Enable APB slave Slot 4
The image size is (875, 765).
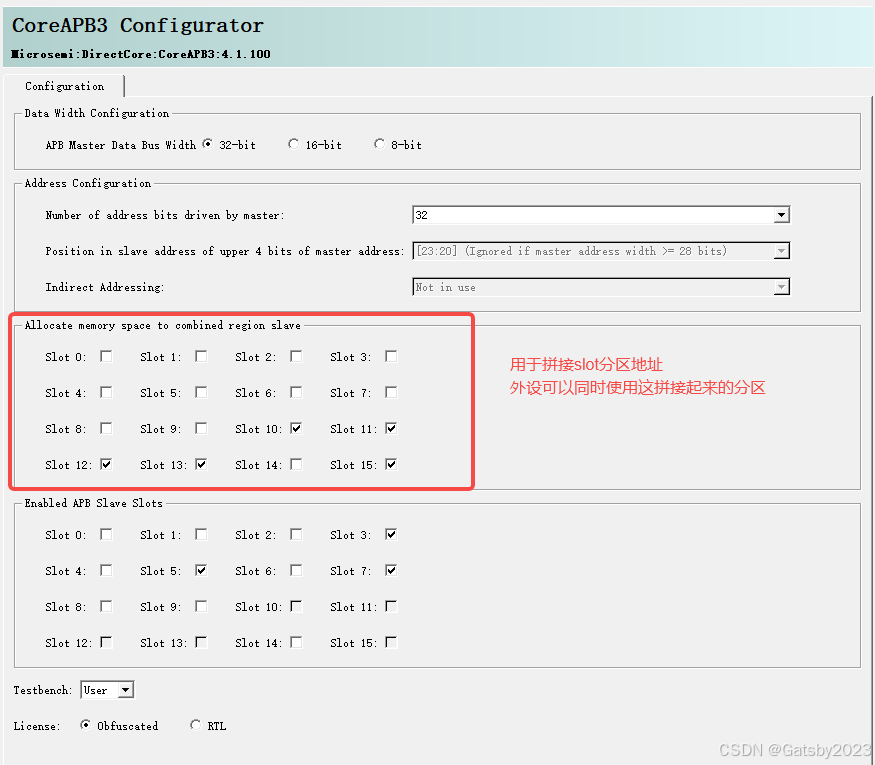coord(106,570)
